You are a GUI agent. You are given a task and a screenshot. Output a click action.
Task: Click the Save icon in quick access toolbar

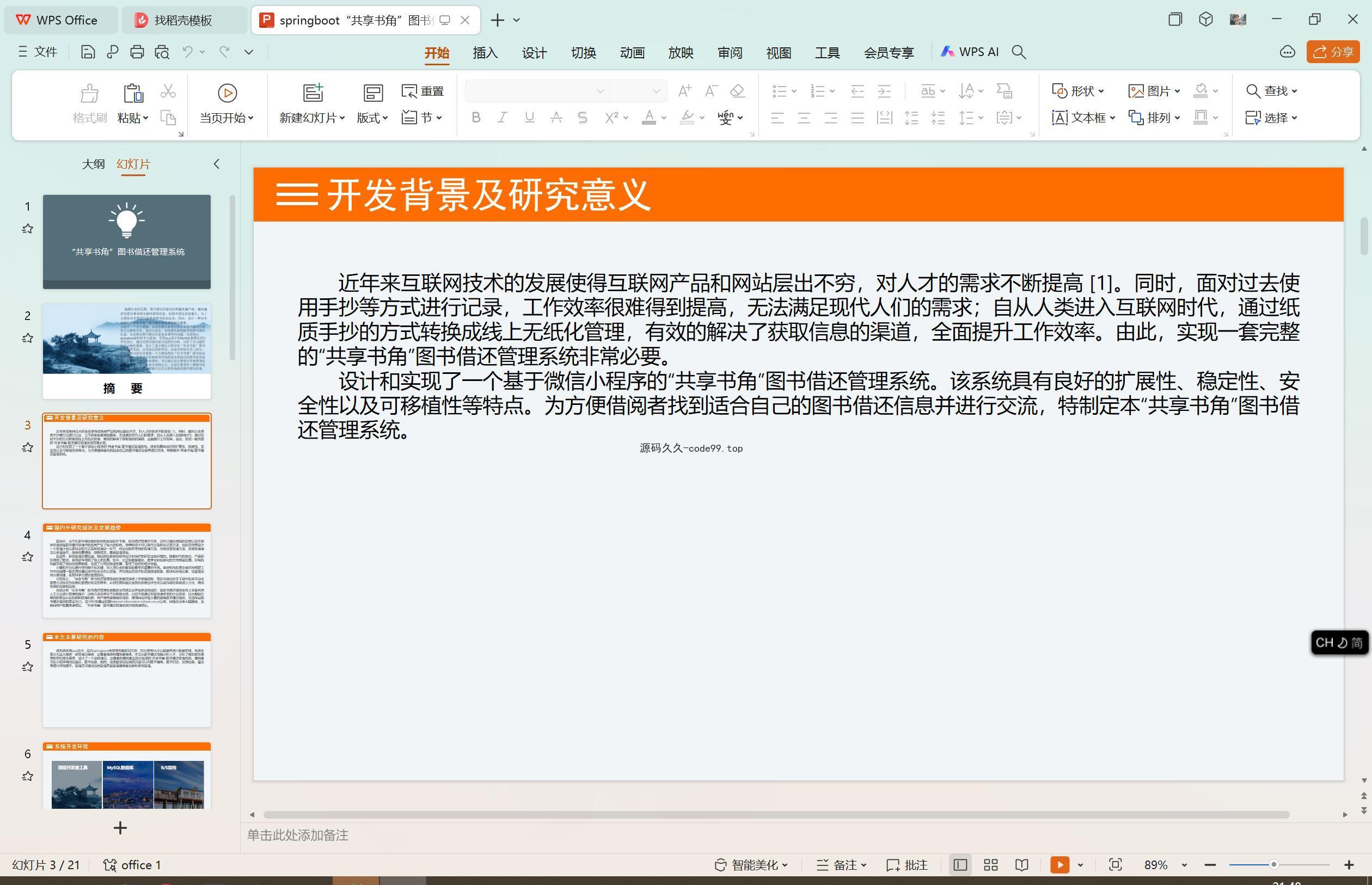click(88, 52)
